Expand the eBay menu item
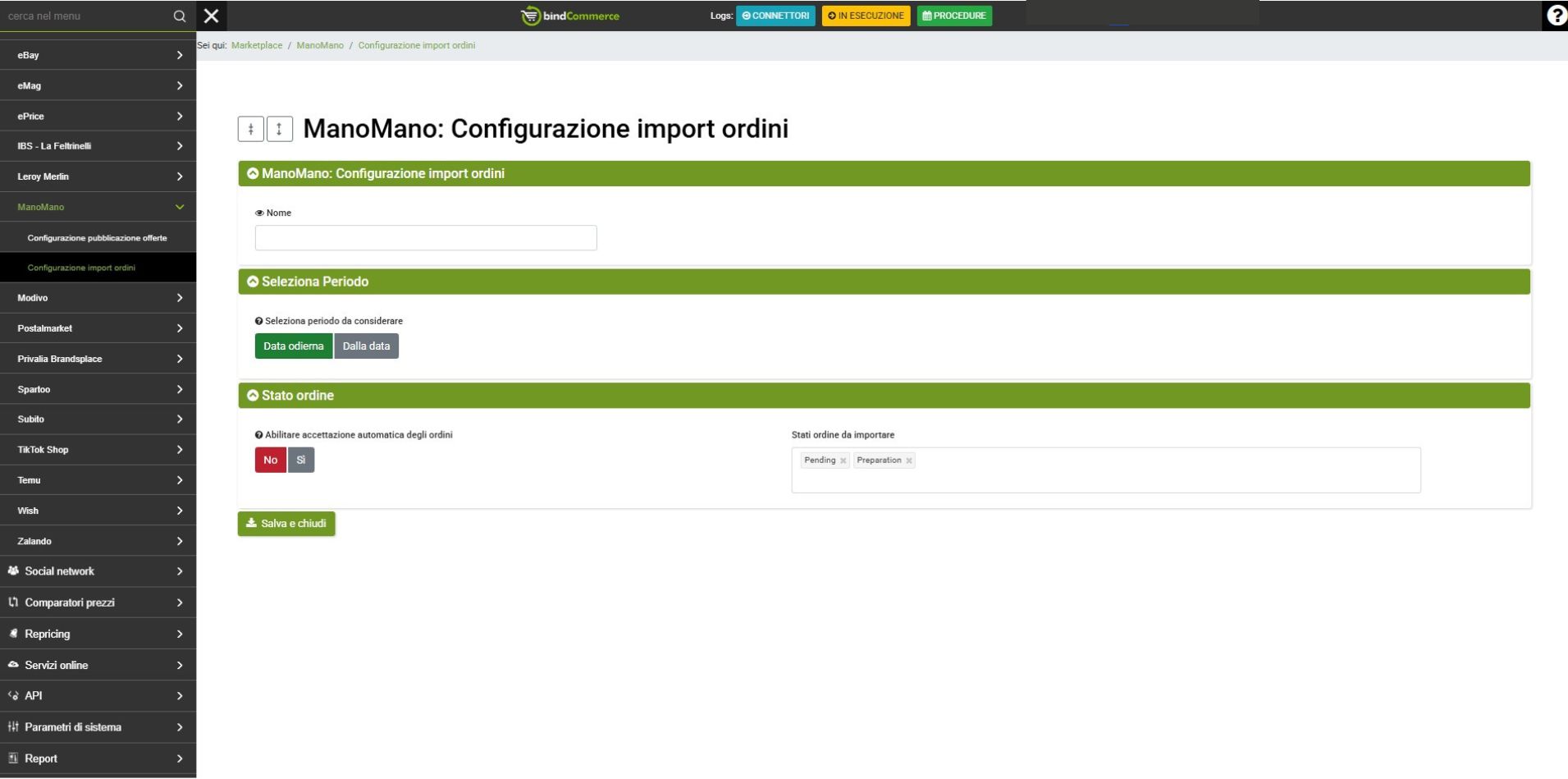The image size is (1568, 779). tap(98, 55)
